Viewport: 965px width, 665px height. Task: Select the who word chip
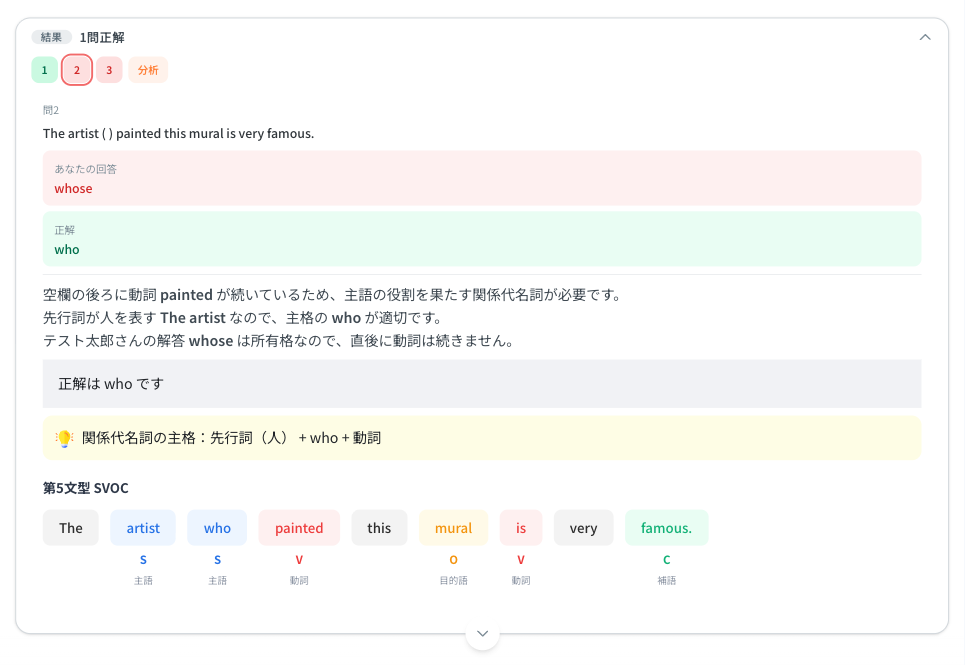[217, 527]
